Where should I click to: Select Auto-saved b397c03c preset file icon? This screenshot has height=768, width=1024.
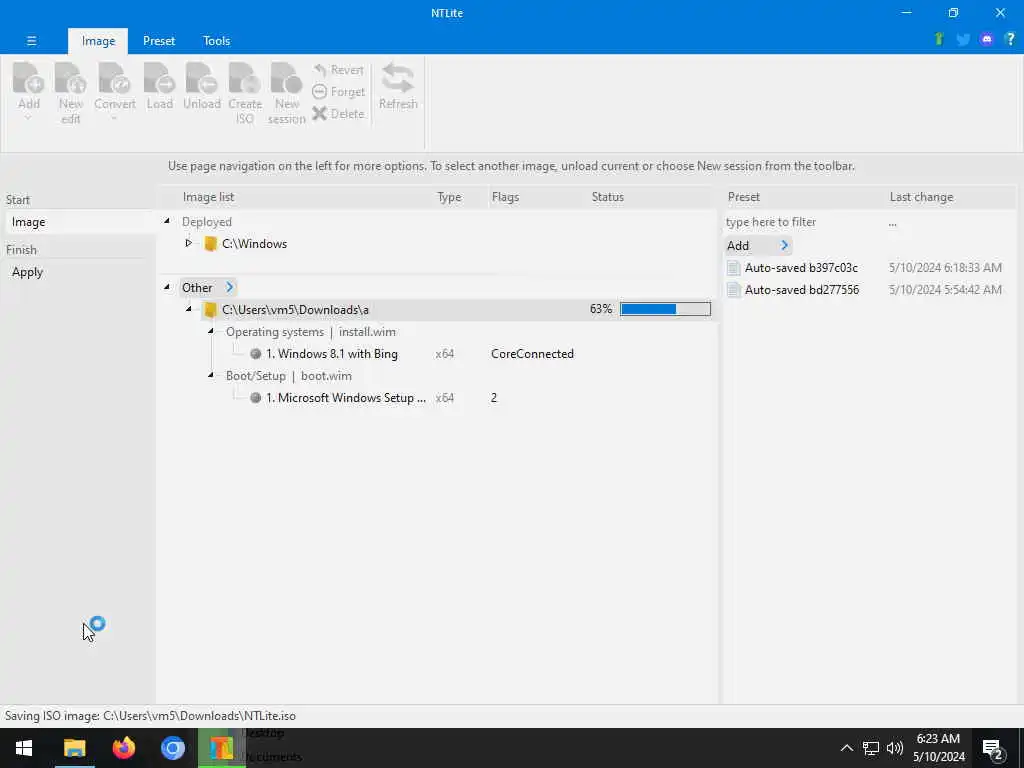pyautogui.click(x=733, y=268)
